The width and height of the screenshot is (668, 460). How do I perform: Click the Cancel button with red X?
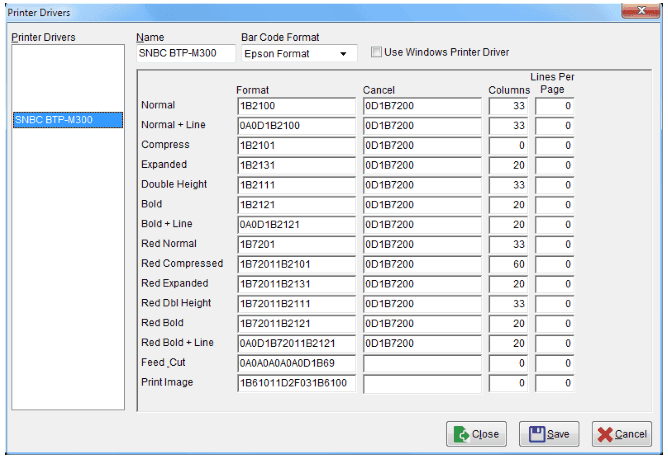pyautogui.click(x=621, y=434)
